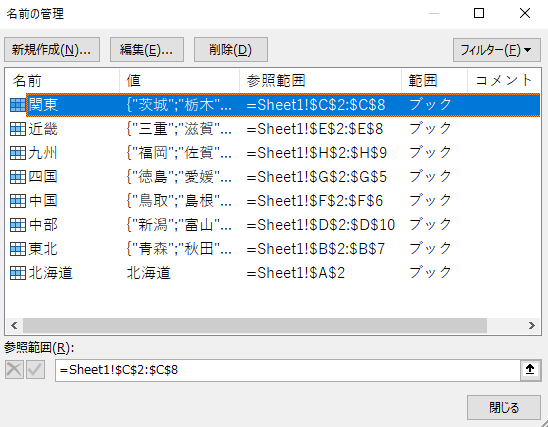
Task: Click the 新規作成(N)... button
Action: point(52,50)
